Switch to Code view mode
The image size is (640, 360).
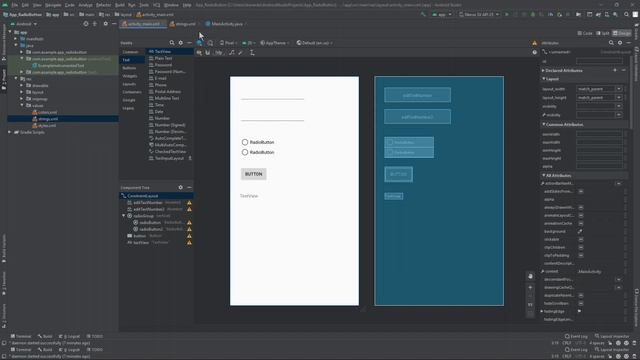tap(585, 33)
